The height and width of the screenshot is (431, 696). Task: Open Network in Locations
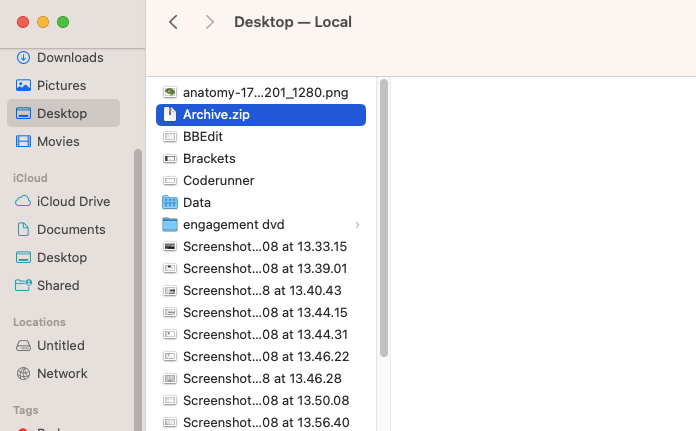[x=63, y=373]
